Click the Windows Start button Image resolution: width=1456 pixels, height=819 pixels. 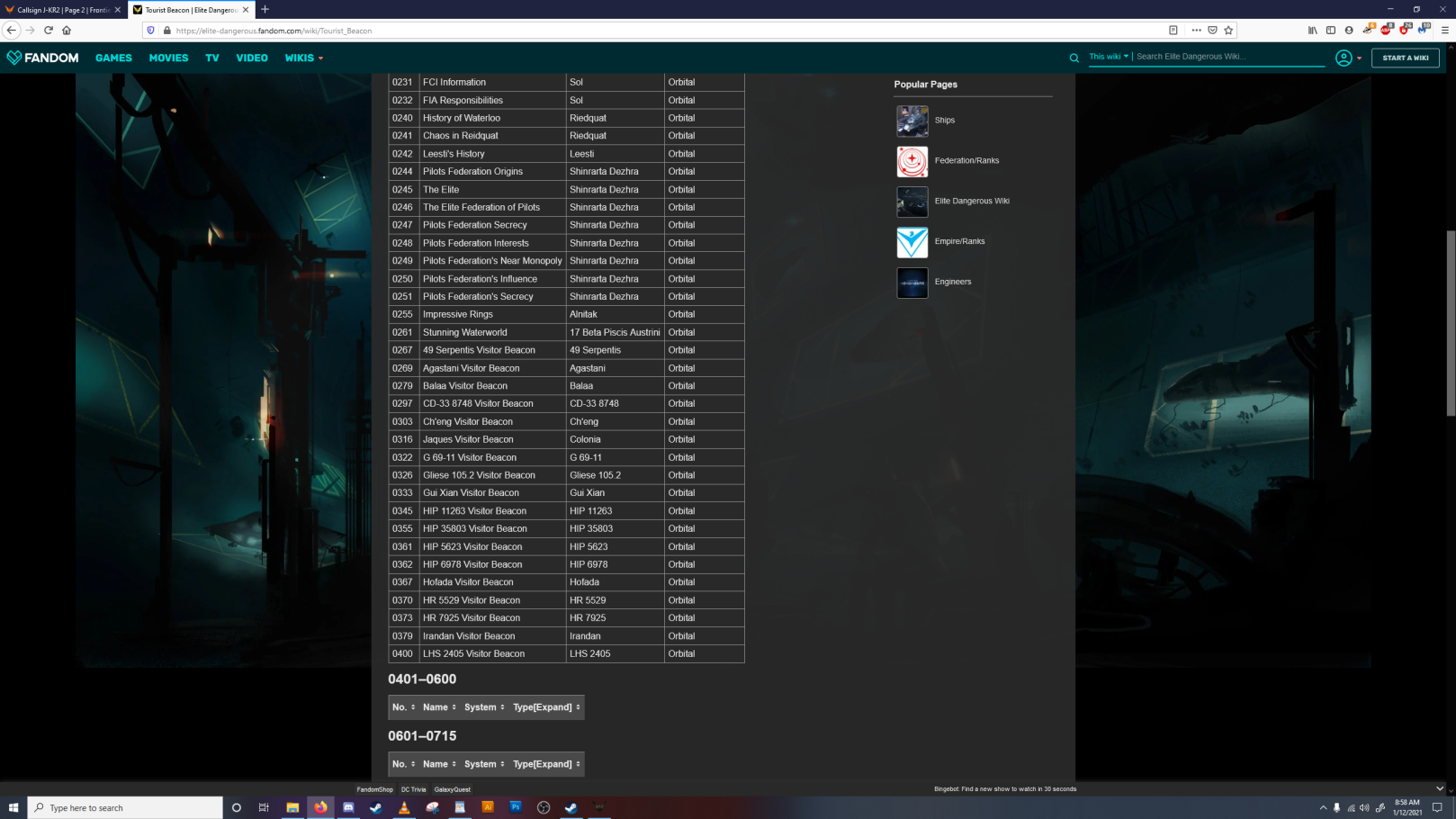coord(13,807)
